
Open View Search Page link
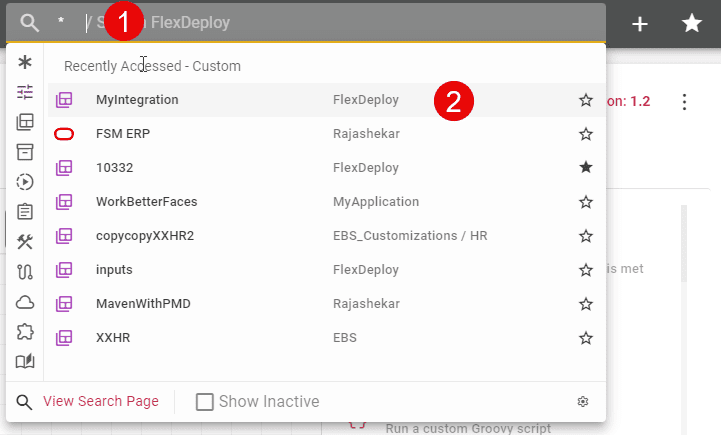pos(101,401)
